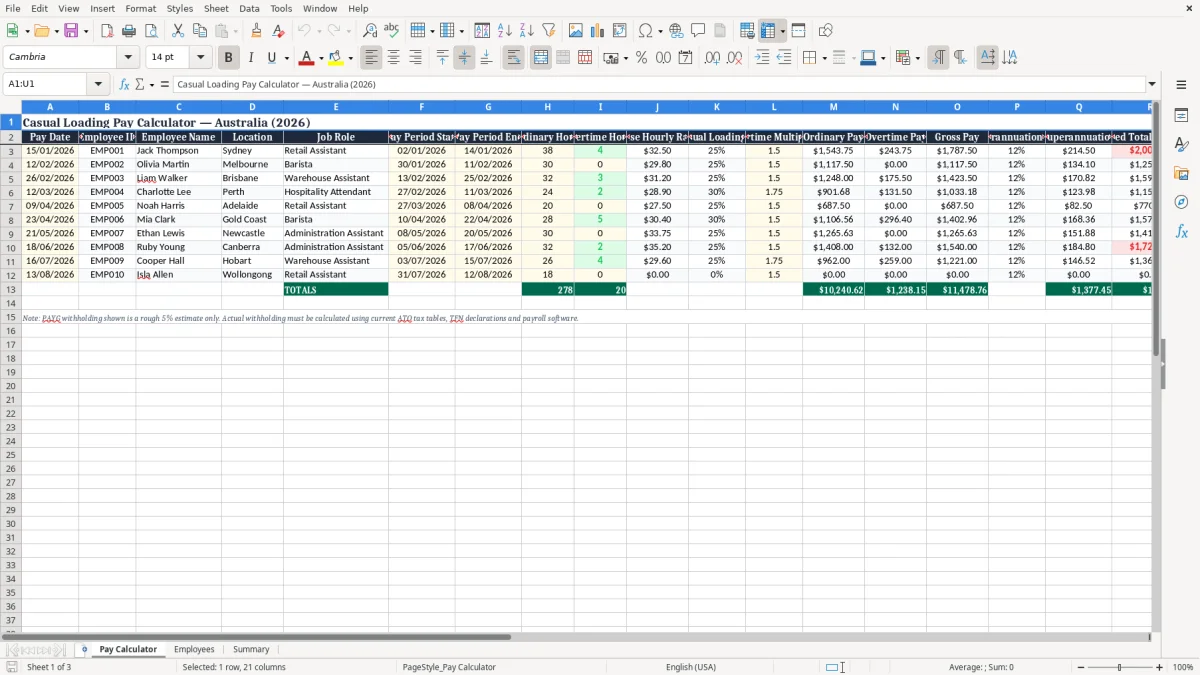This screenshot has height=675, width=1200.
Task: Open sidebar Styles icon
Action: 1181,144
